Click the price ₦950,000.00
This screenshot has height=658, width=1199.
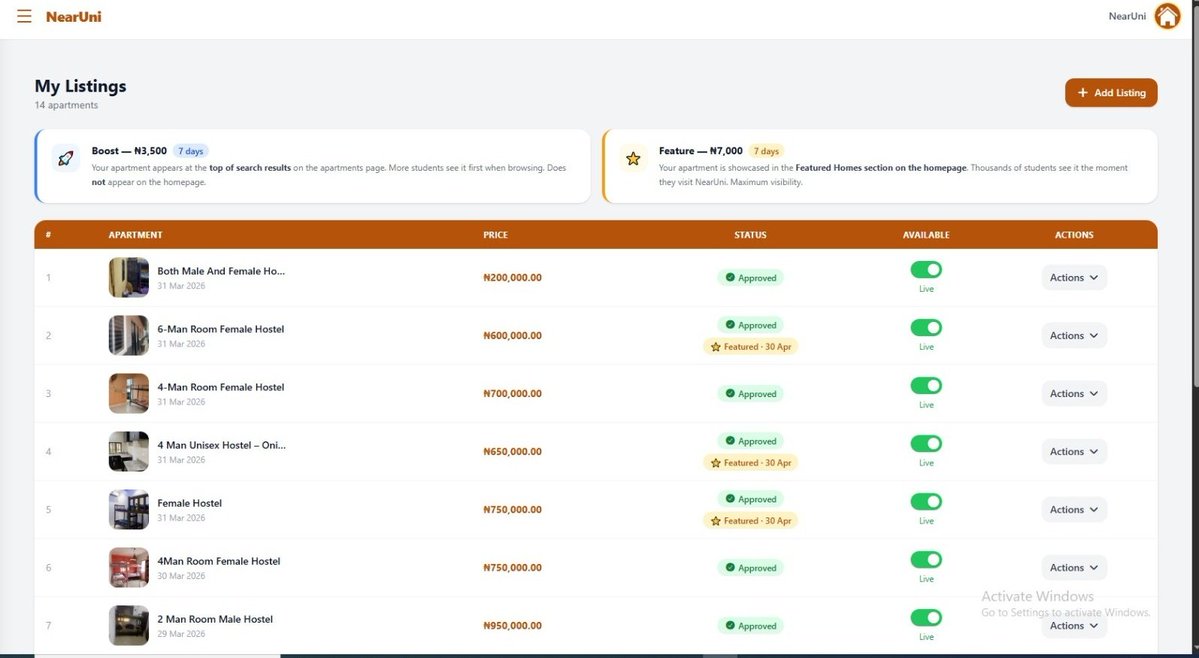tap(512, 626)
